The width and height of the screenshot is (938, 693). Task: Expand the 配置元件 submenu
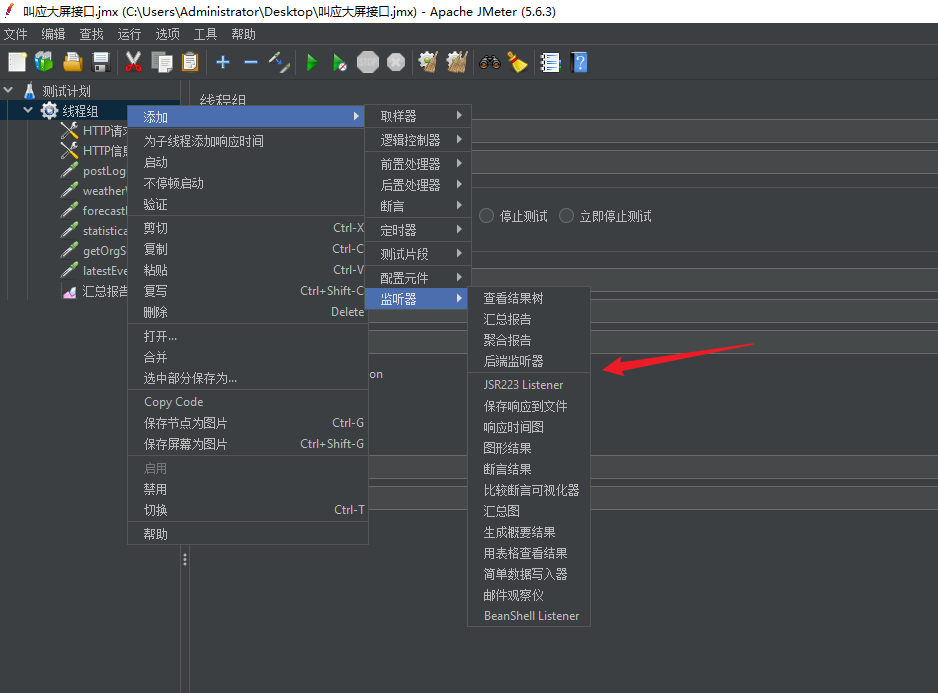(x=418, y=277)
